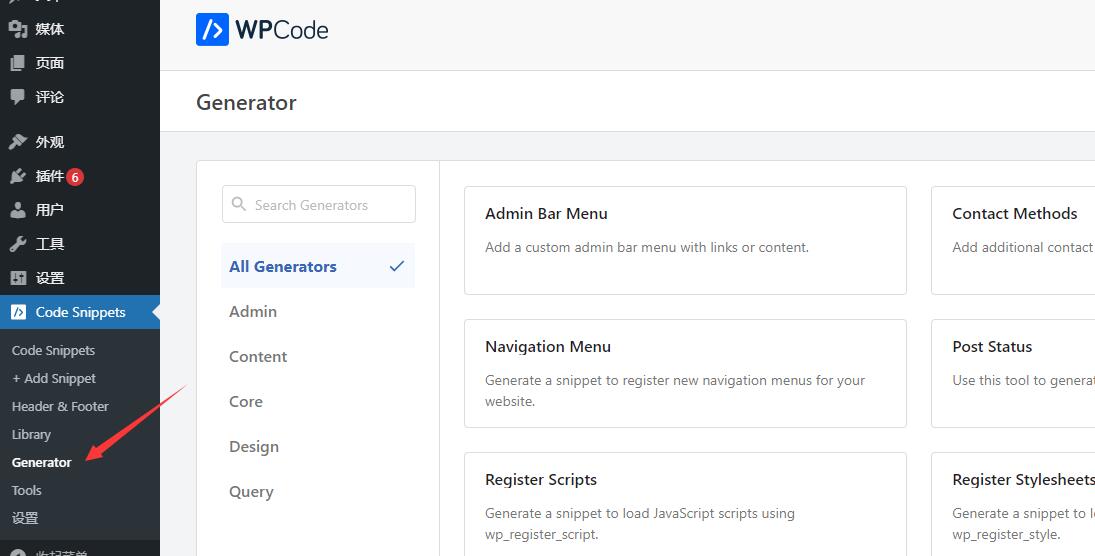Open the Register Scripts generator card
Viewport: 1095px width, 556px height.
[685, 504]
